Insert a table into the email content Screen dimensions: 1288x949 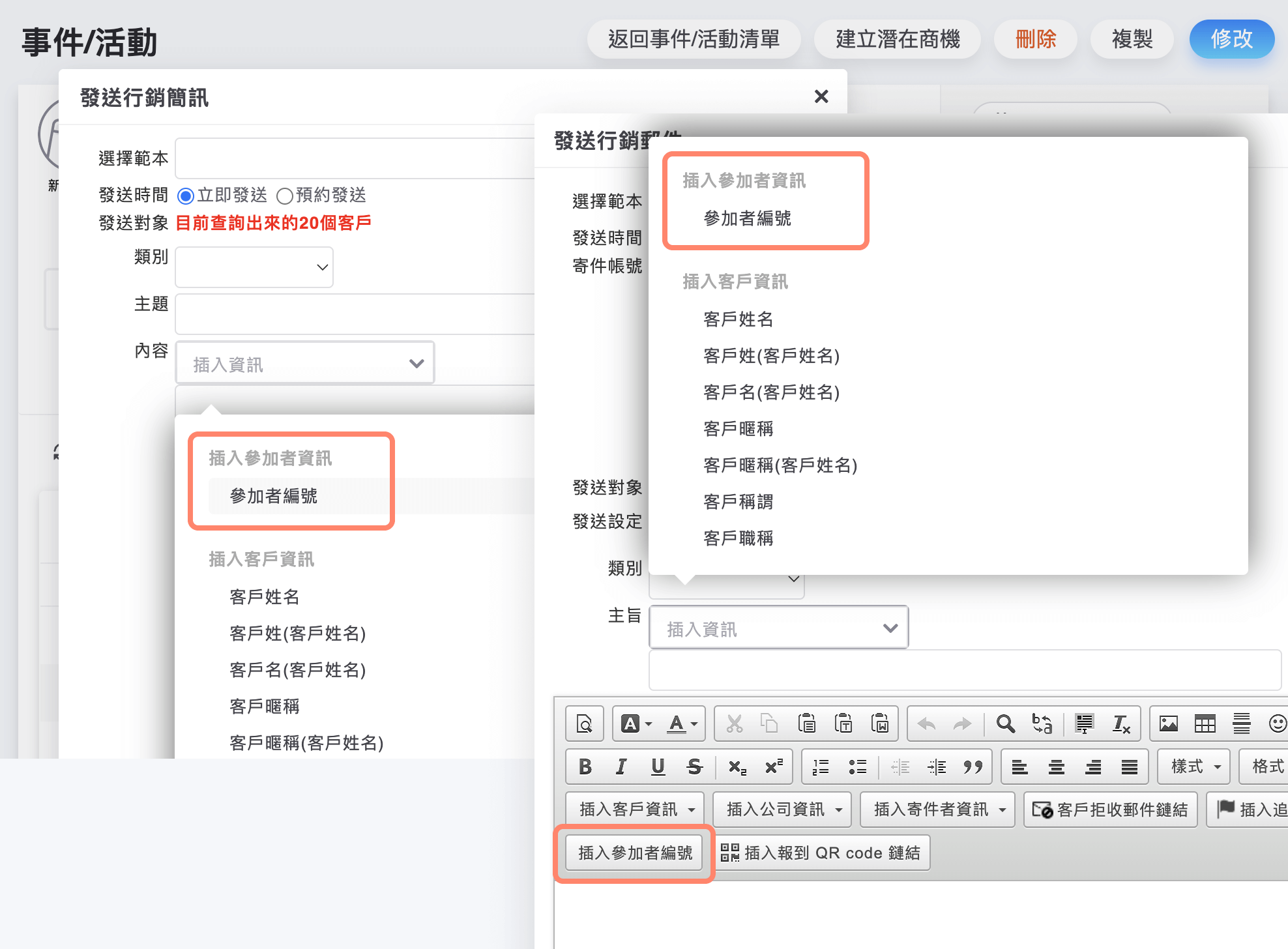tap(1205, 723)
